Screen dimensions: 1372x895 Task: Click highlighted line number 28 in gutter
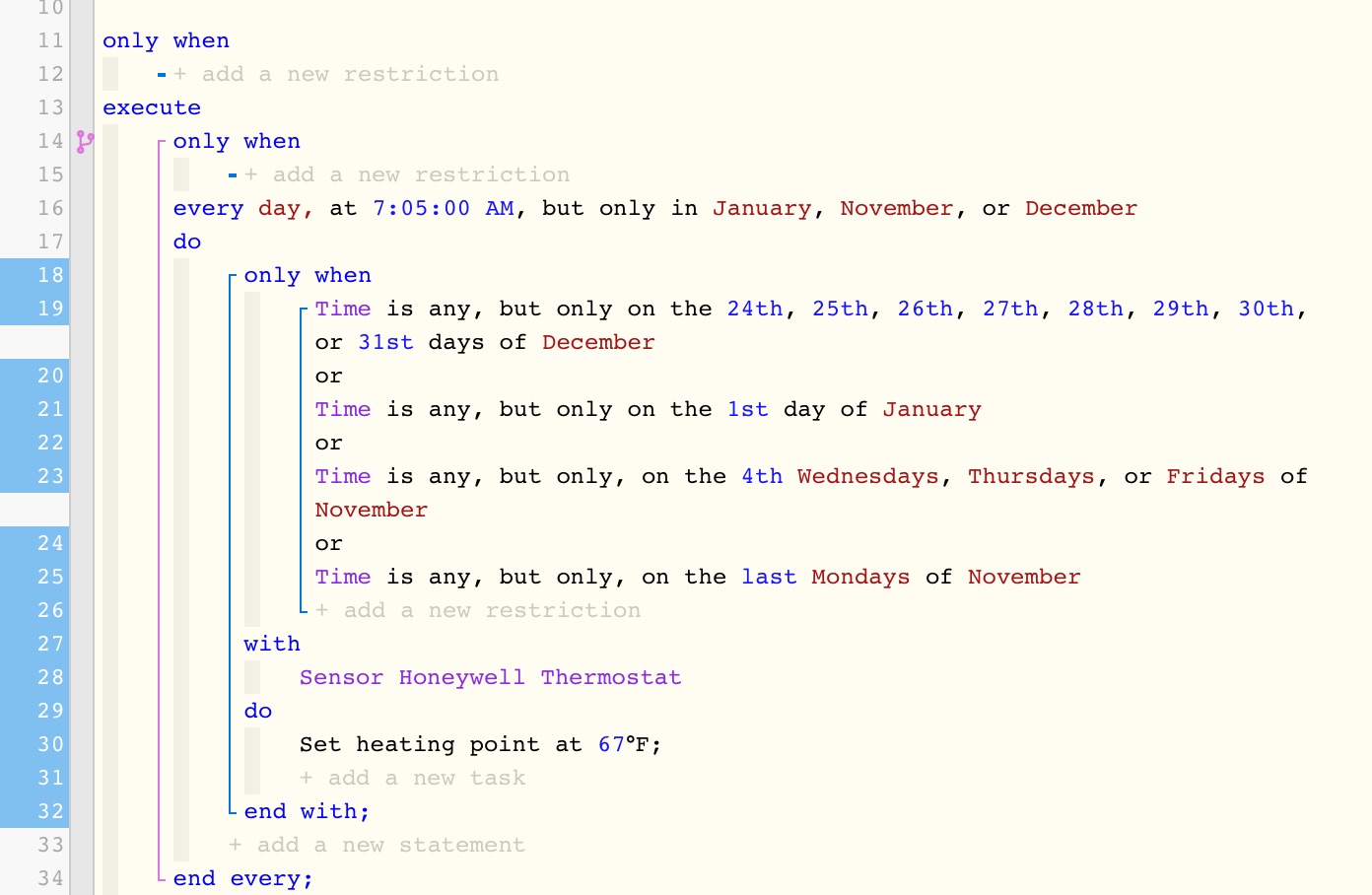click(x=50, y=677)
